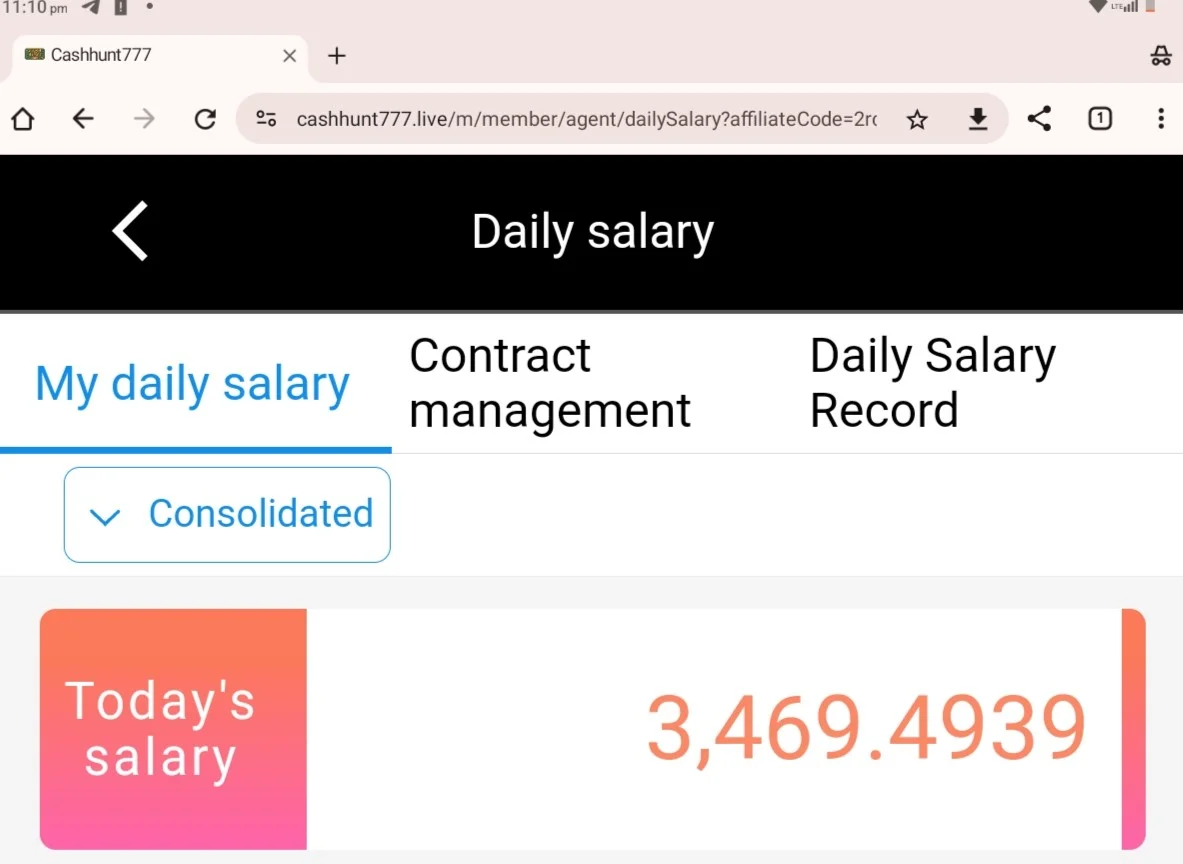This screenshot has width=1183, height=864.
Task: Click the address bar URL field
Action: point(586,119)
